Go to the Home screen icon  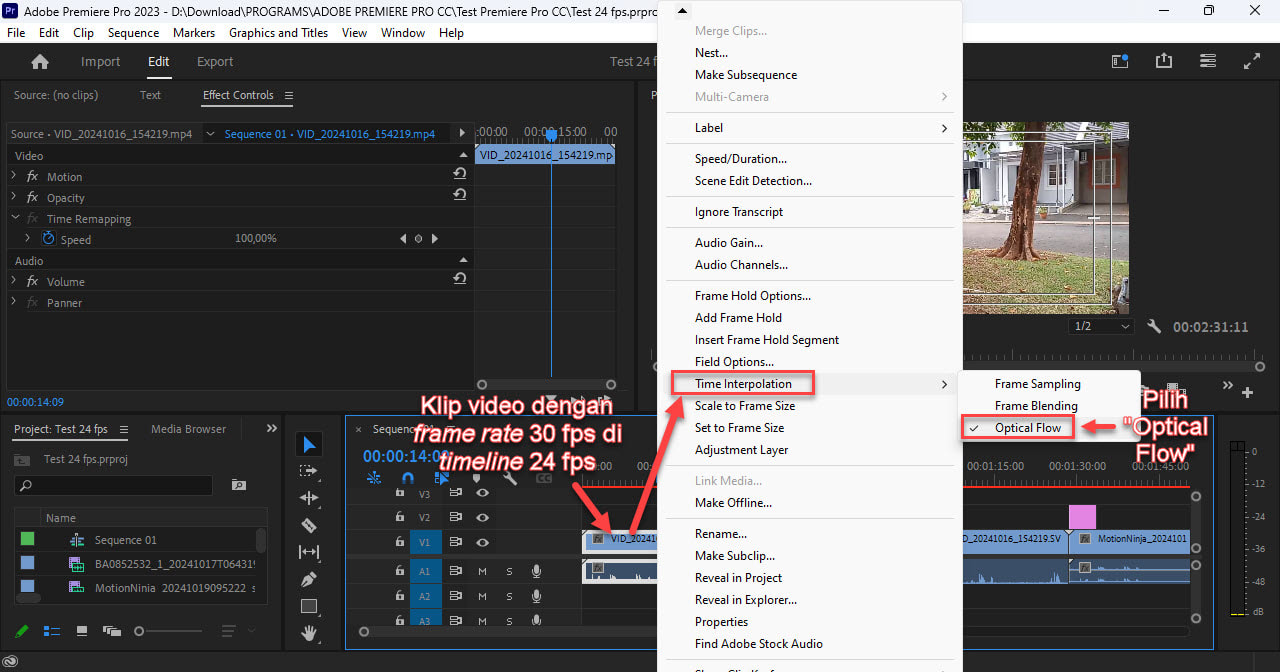[x=40, y=62]
